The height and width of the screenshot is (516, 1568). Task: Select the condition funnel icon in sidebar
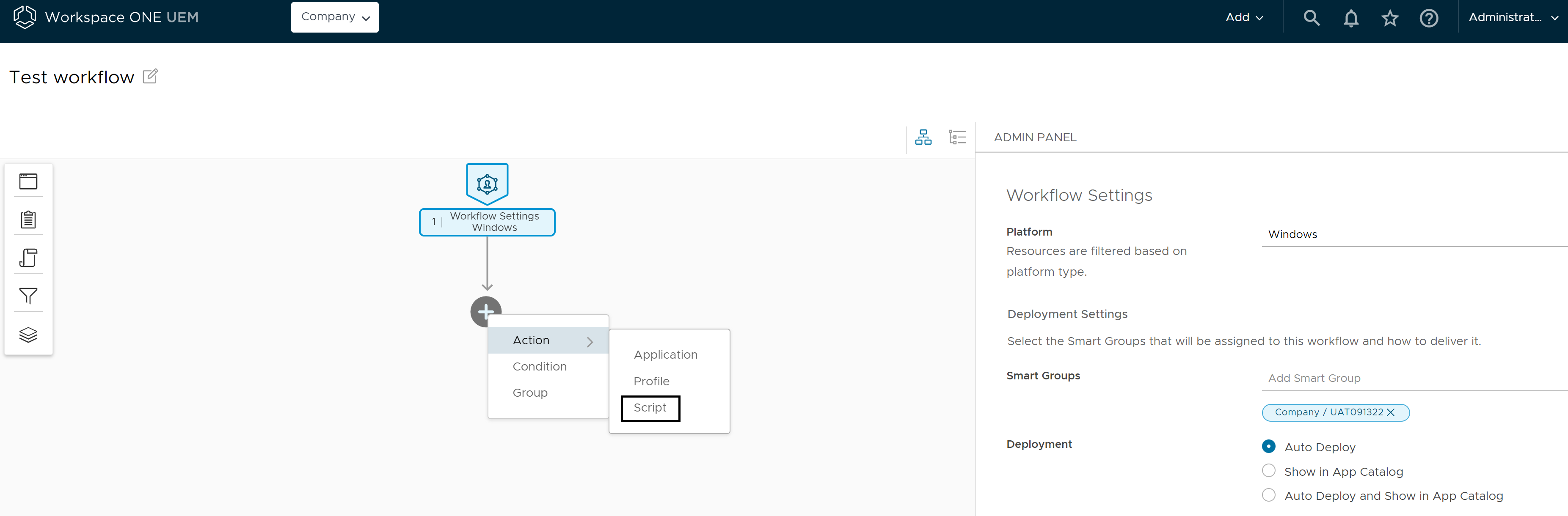28,296
